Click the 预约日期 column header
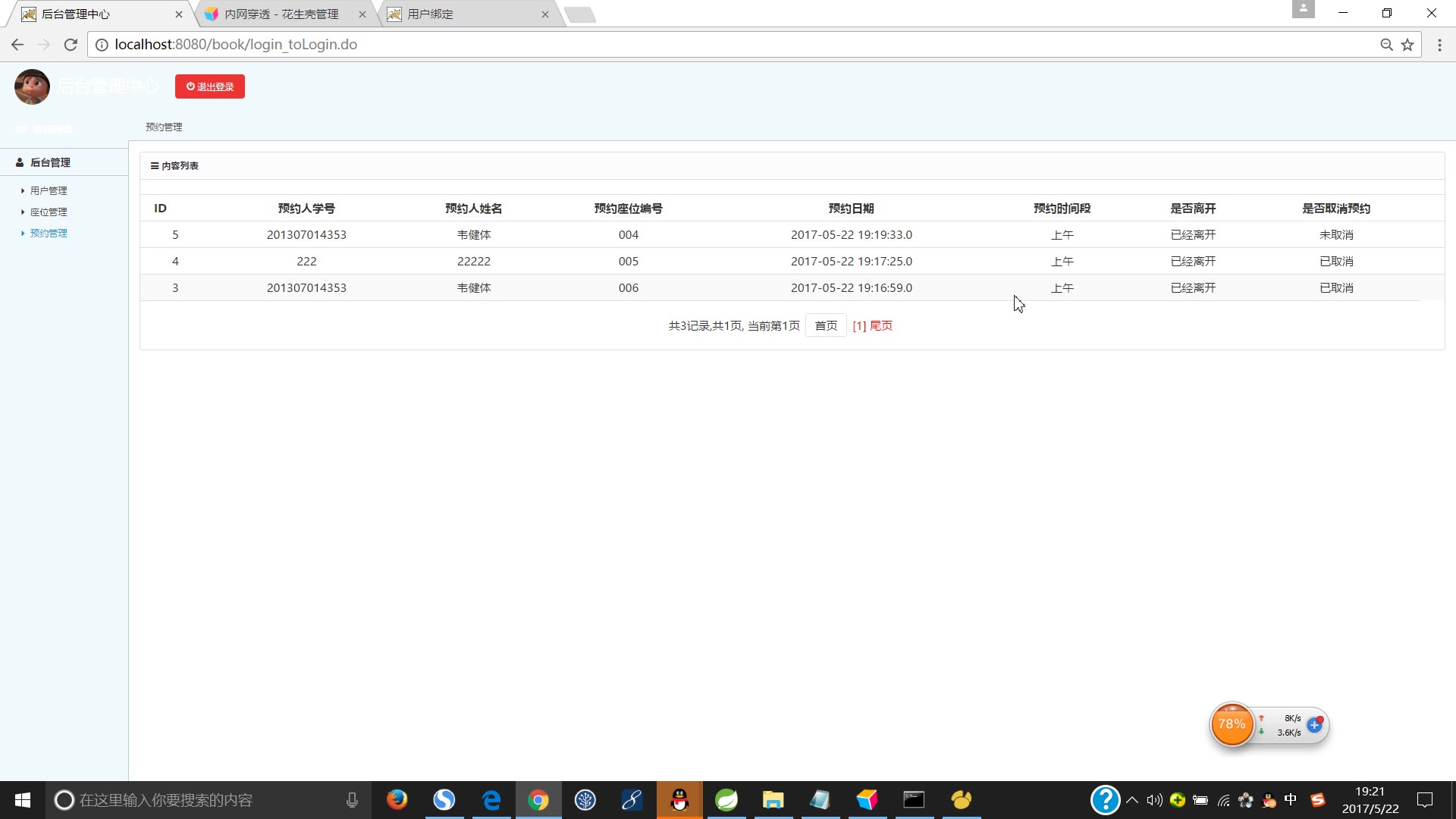 [852, 208]
